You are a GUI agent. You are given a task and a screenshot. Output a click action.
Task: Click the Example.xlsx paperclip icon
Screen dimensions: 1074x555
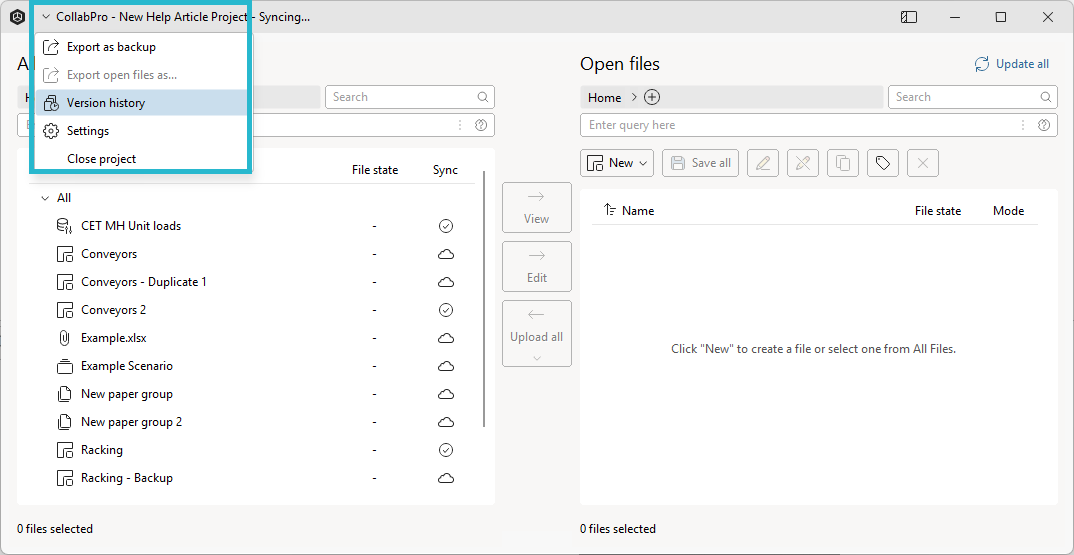(x=64, y=338)
